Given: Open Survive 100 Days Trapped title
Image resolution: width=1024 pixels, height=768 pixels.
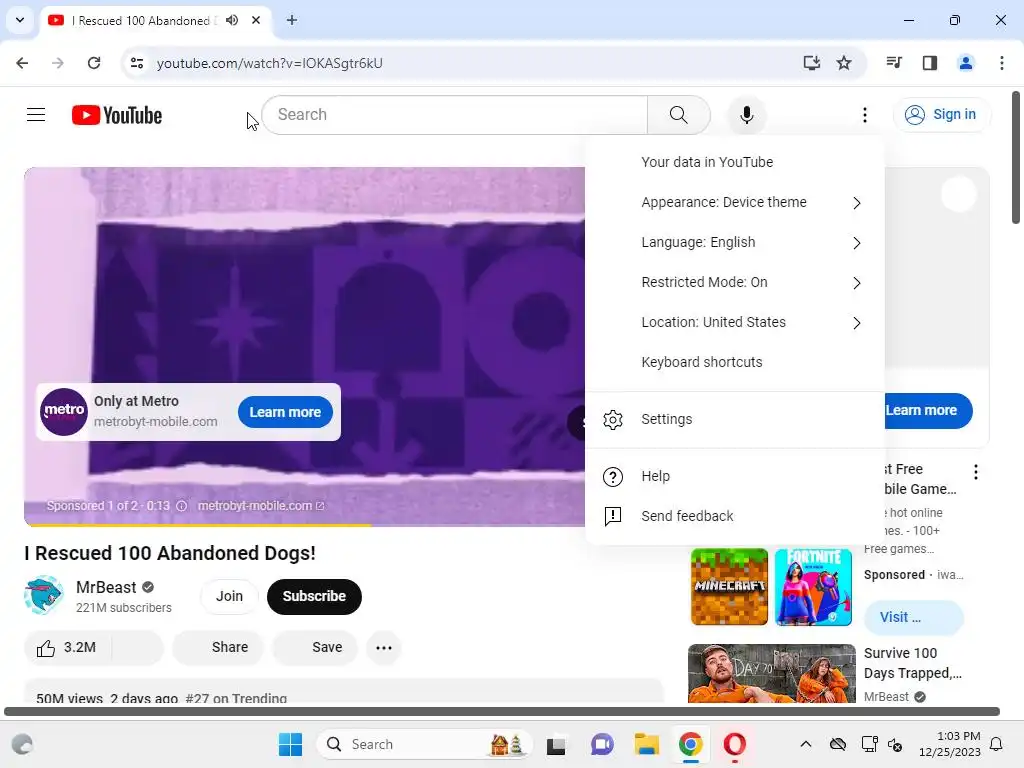Looking at the screenshot, I should pyautogui.click(x=912, y=663).
